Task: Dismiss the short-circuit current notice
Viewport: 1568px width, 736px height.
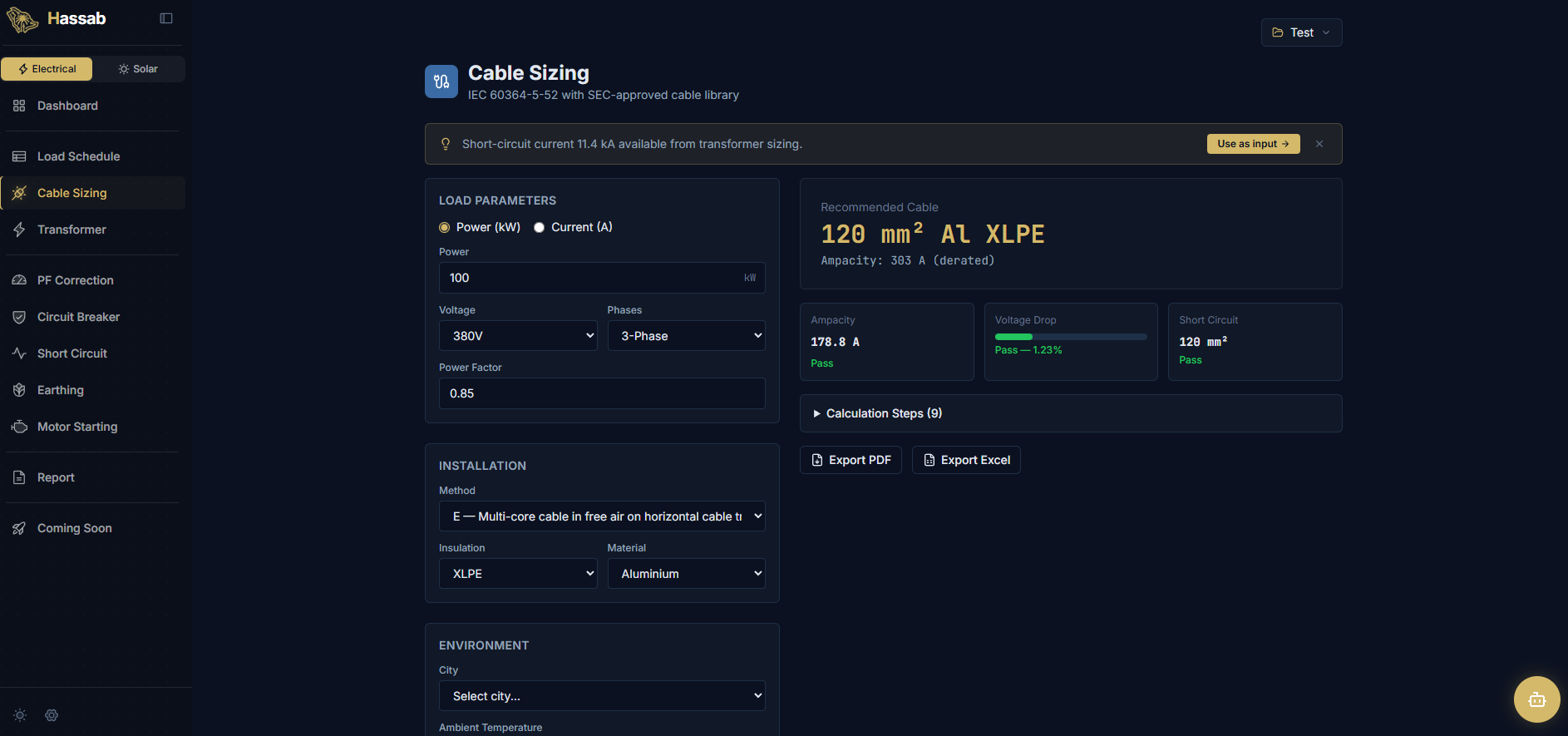Action: click(x=1319, y=144)
